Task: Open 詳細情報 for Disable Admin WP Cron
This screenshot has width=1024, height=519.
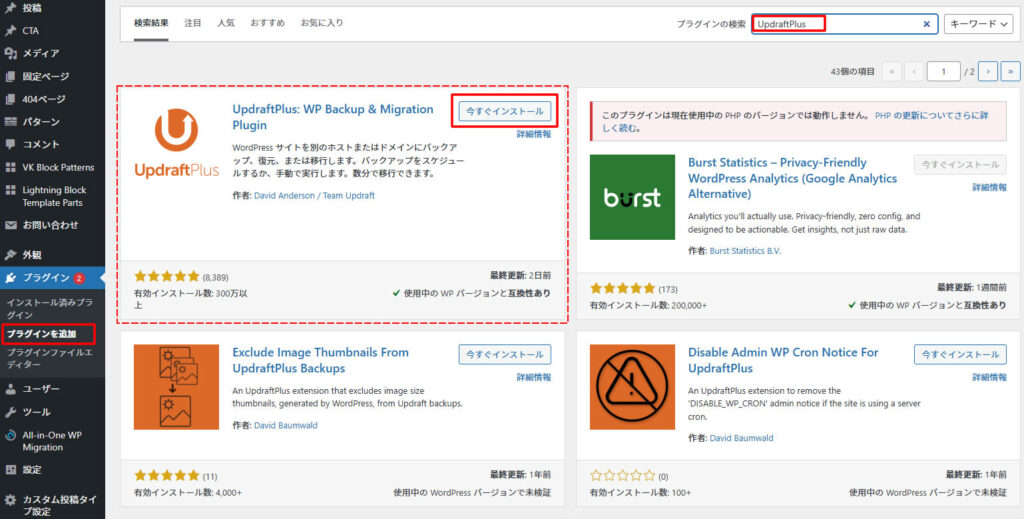Action: coord(989,377)
